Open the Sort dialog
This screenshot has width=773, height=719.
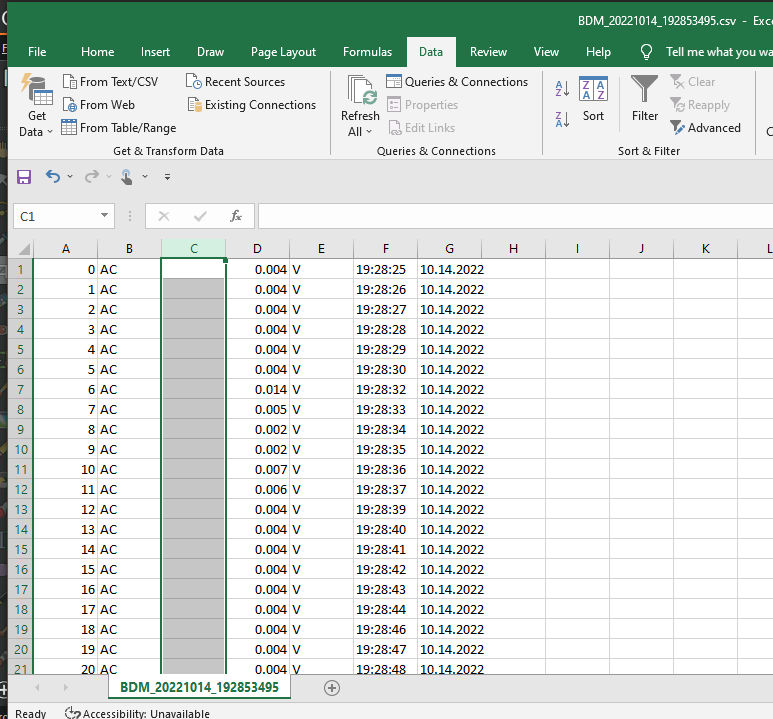(x=593, y=99)
